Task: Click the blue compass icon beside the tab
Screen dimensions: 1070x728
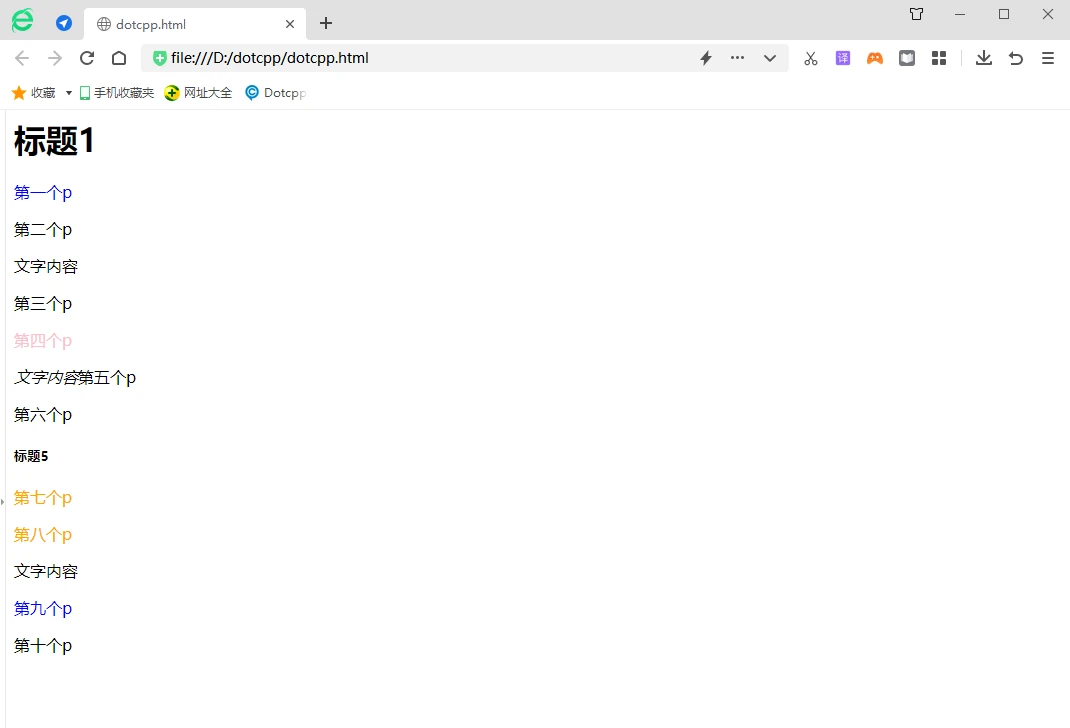Action: pos(64,23)
